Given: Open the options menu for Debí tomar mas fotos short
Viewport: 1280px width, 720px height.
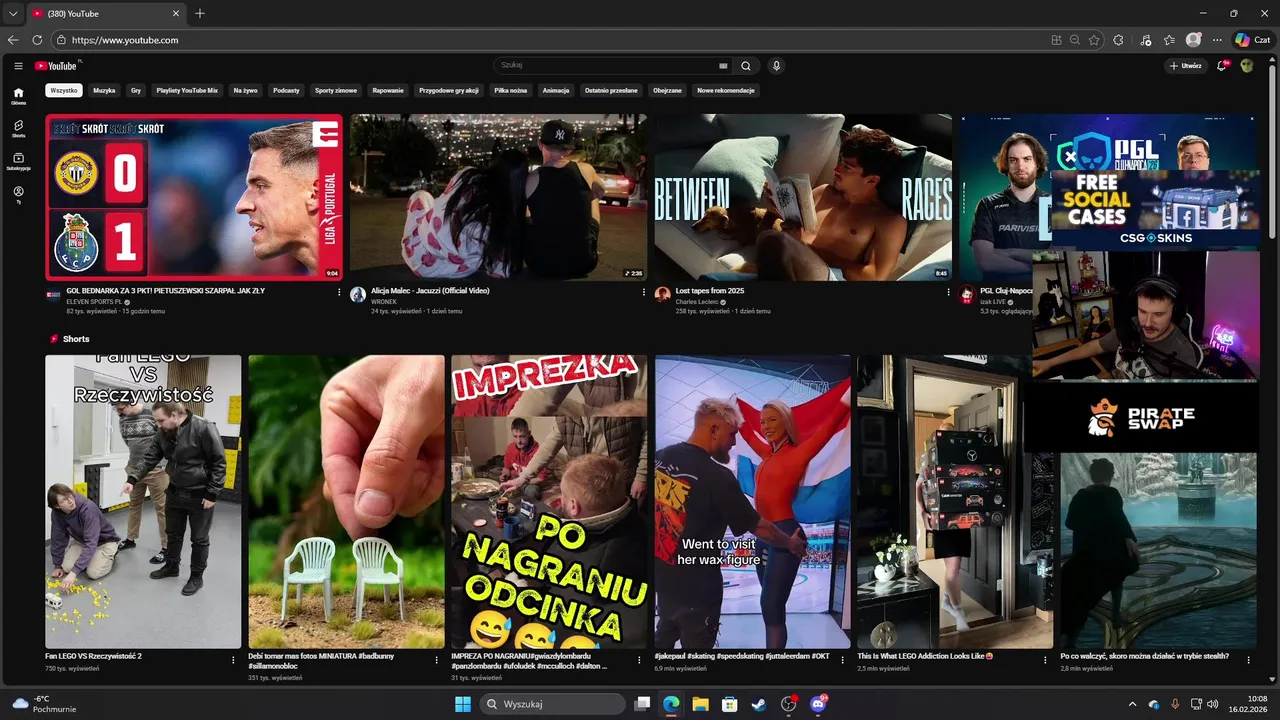Looking at the screenshot, I should 436,659.
